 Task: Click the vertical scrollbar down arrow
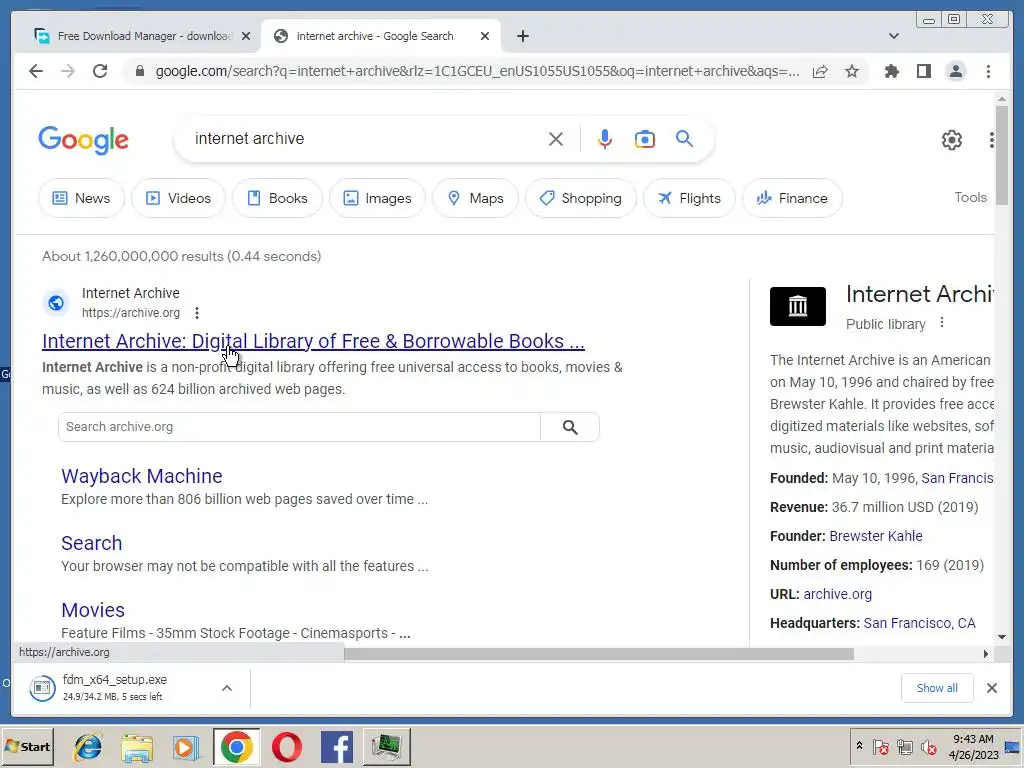click(x=1002, y=637)
